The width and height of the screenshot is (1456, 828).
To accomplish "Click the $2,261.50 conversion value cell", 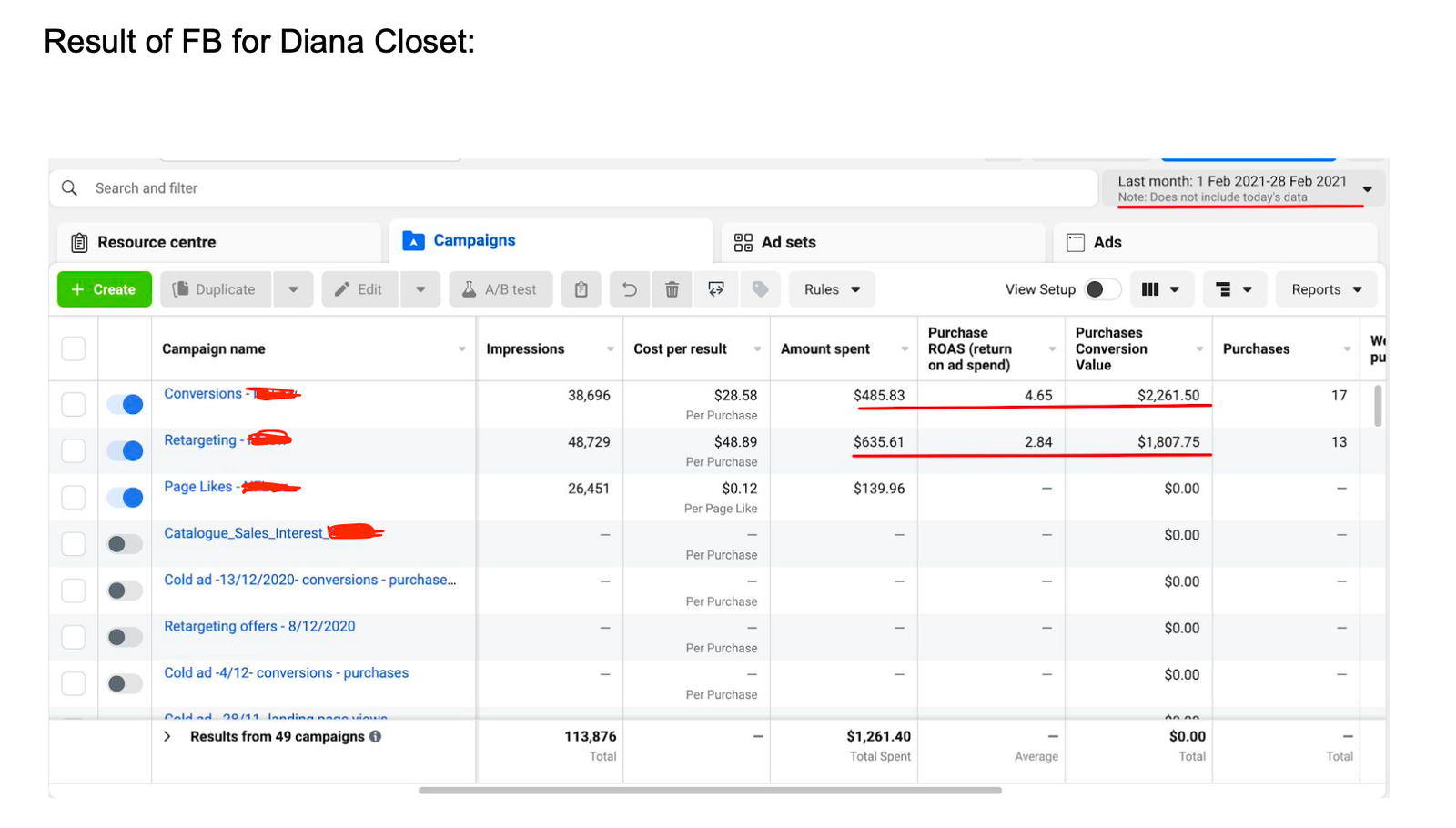I will pos(1168,396).
